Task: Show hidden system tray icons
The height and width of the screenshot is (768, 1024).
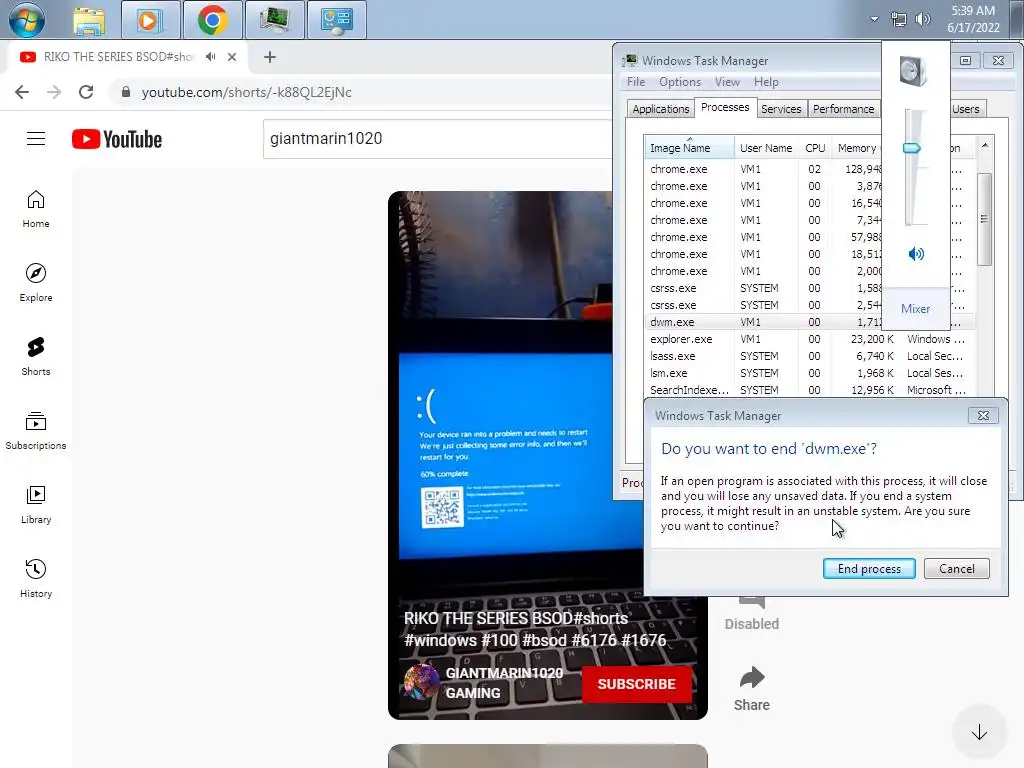Action: (874, 19)
